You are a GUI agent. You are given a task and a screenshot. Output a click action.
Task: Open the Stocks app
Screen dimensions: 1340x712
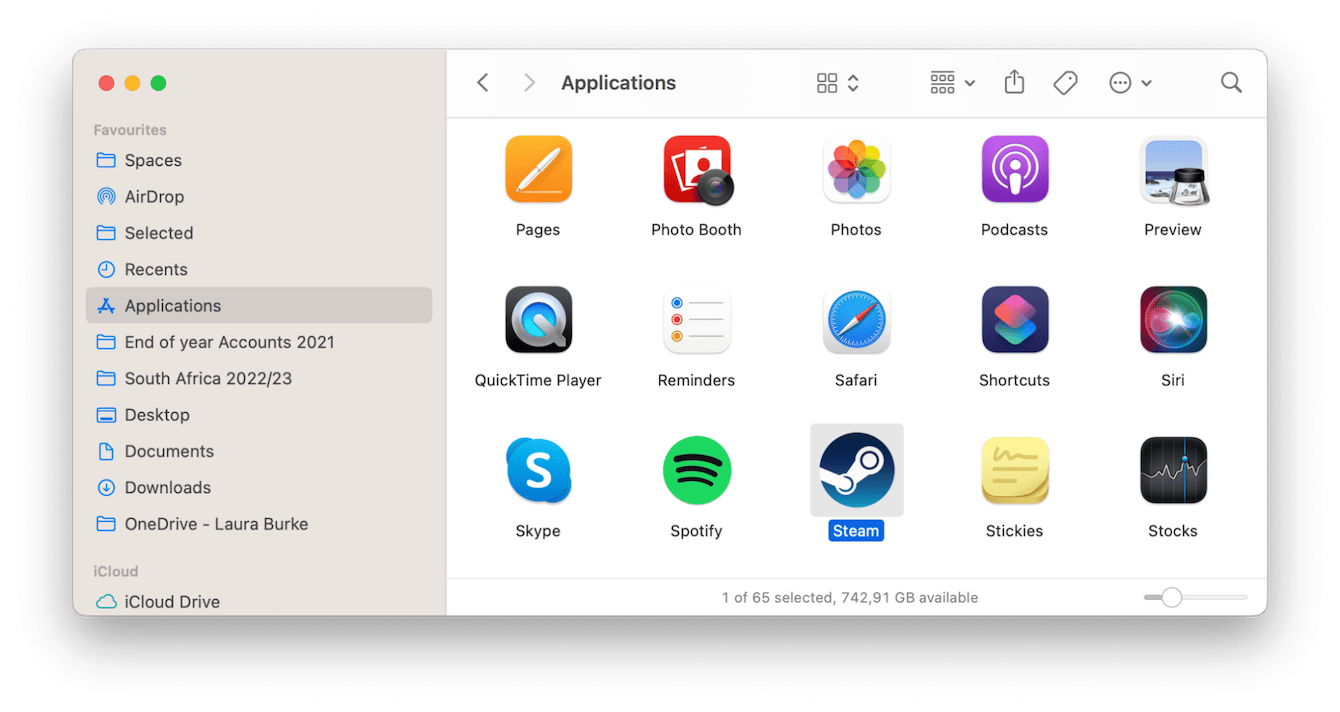click(1172, 470)
